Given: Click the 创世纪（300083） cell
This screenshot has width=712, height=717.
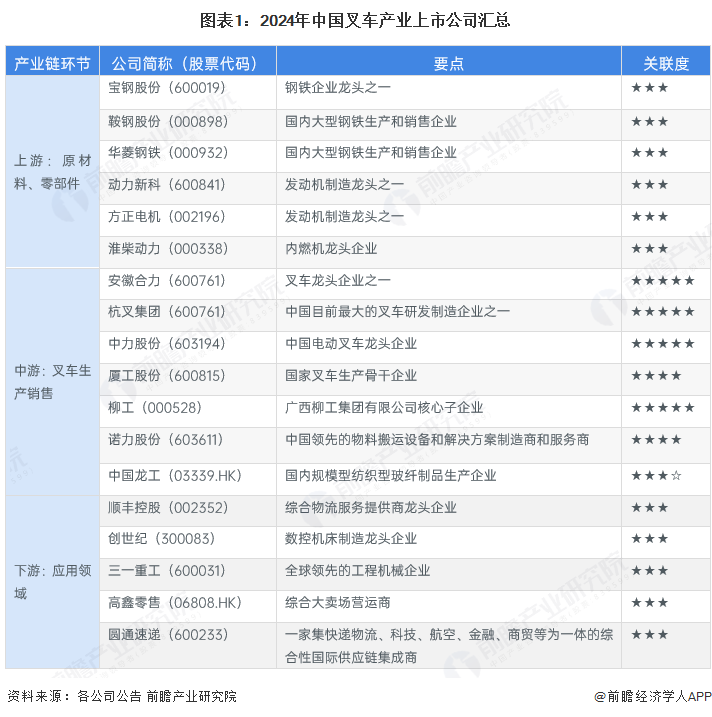Looking at the screenshot, I should click(188, 542).
